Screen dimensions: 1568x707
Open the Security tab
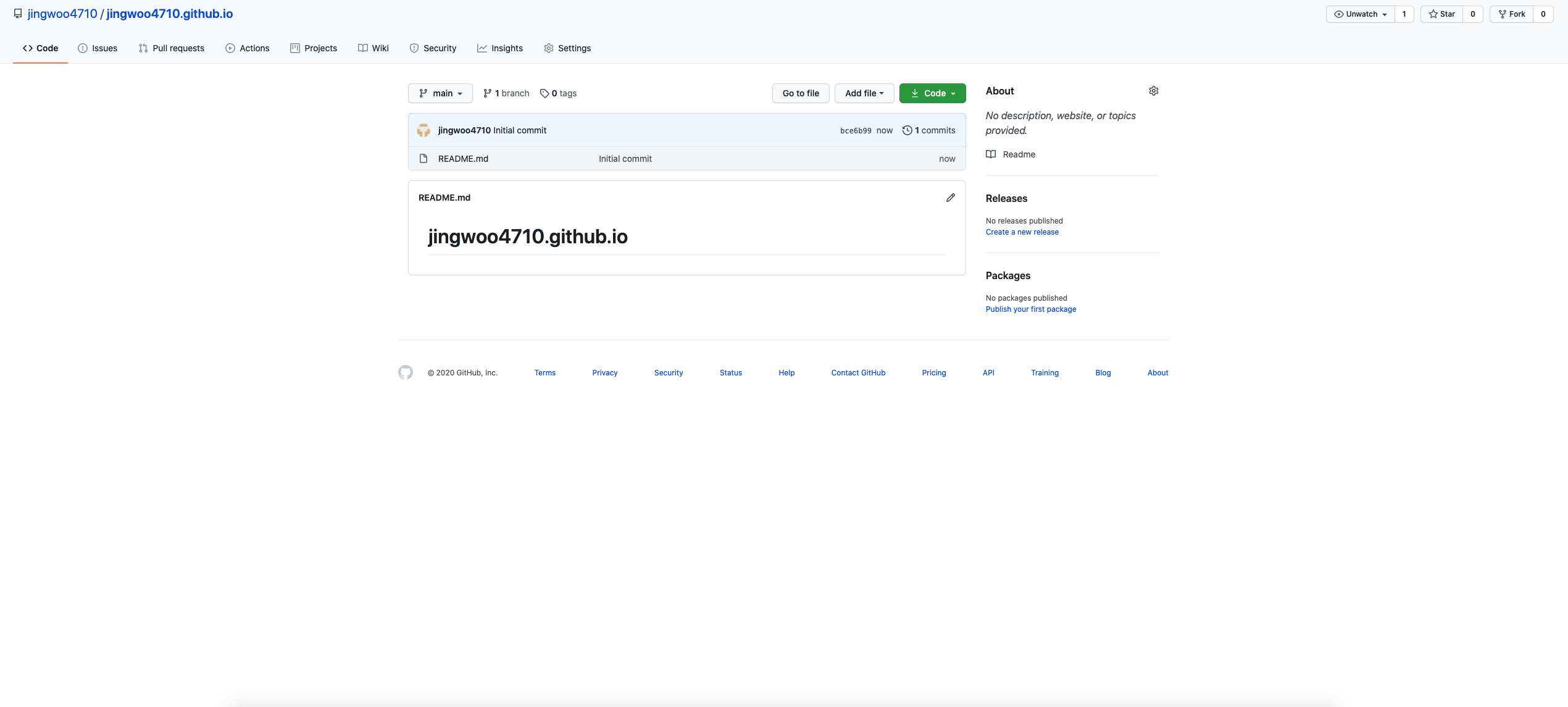[x=433, y=48]
